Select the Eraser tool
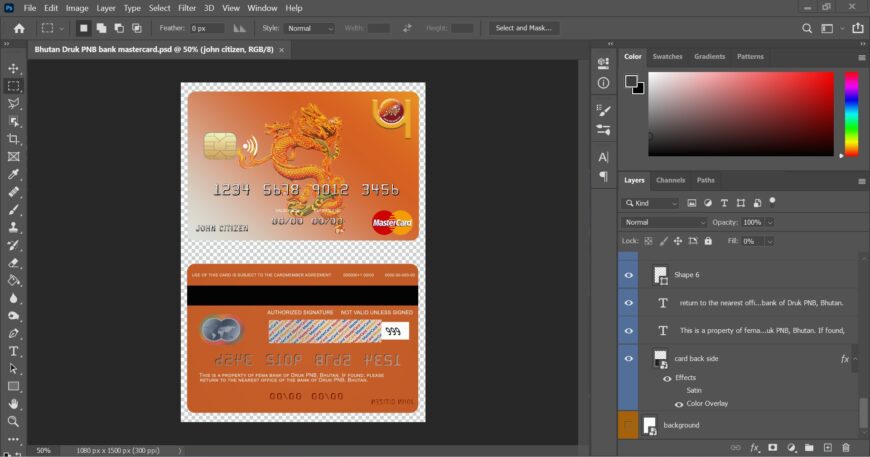Screen dimensions: 870x457 point(13,263)
